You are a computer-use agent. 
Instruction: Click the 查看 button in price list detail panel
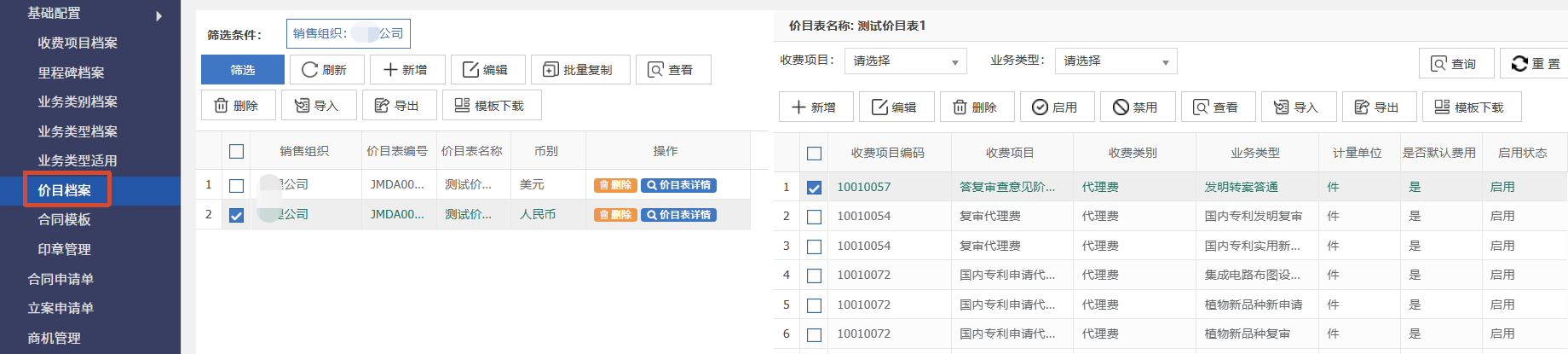(1218, 107)
